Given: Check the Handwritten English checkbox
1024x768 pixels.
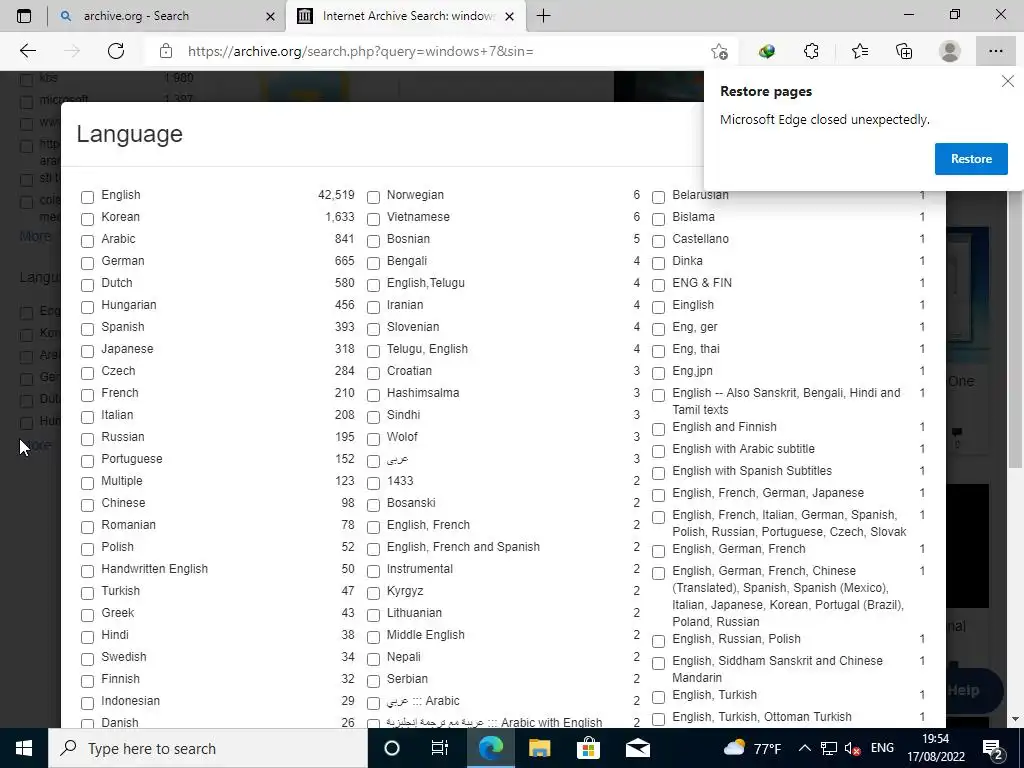Looking at the screenshot, I should [x=88, y=571].
